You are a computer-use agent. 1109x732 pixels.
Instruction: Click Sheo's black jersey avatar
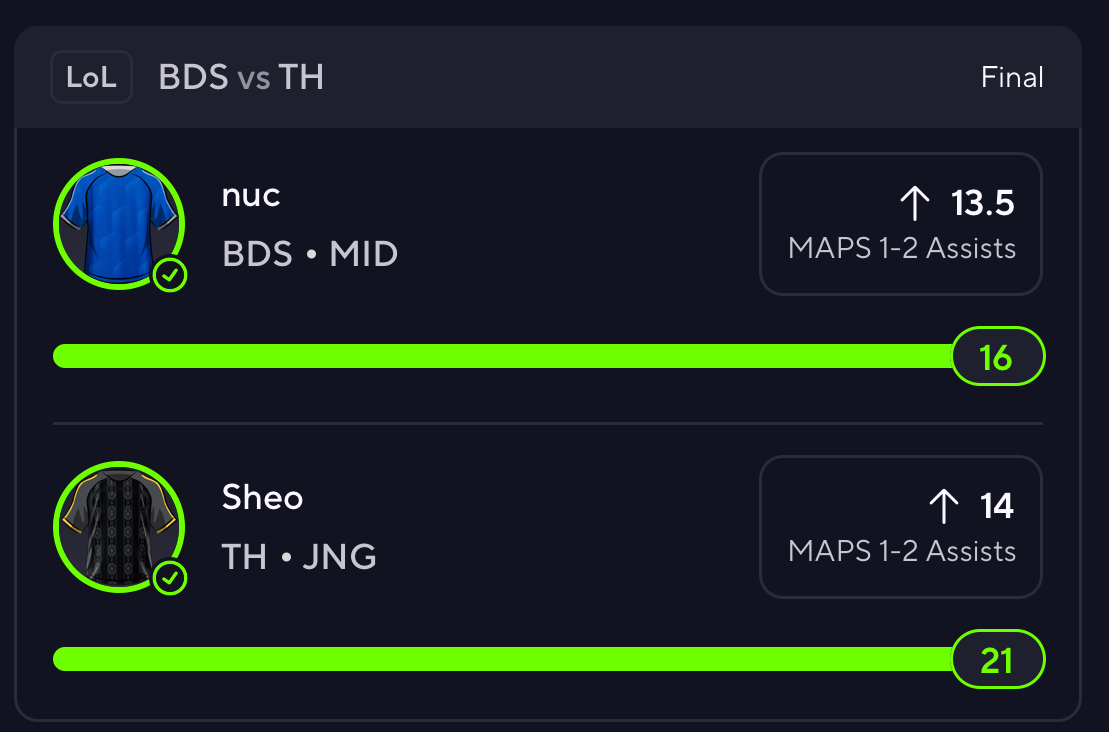click(117, 524)
